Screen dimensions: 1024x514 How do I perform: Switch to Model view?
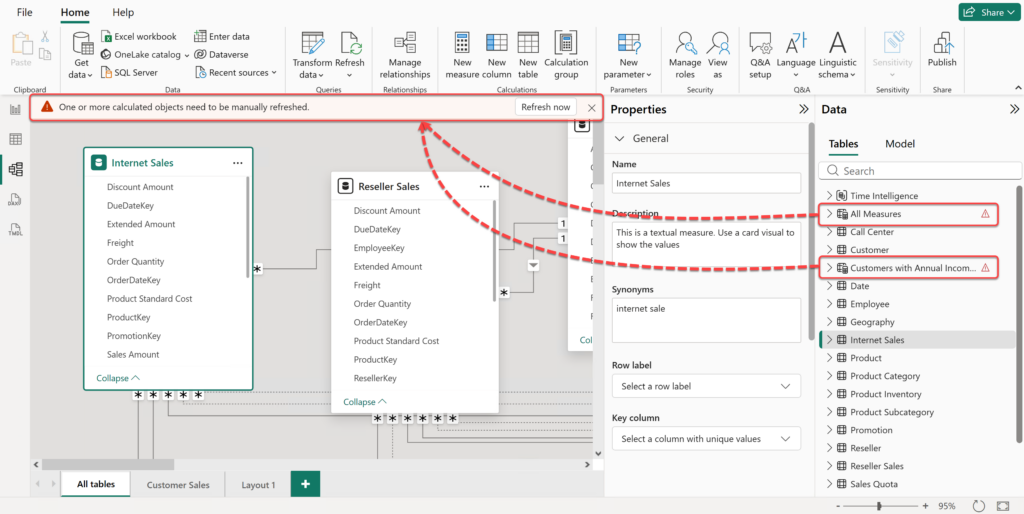[15, 170]
